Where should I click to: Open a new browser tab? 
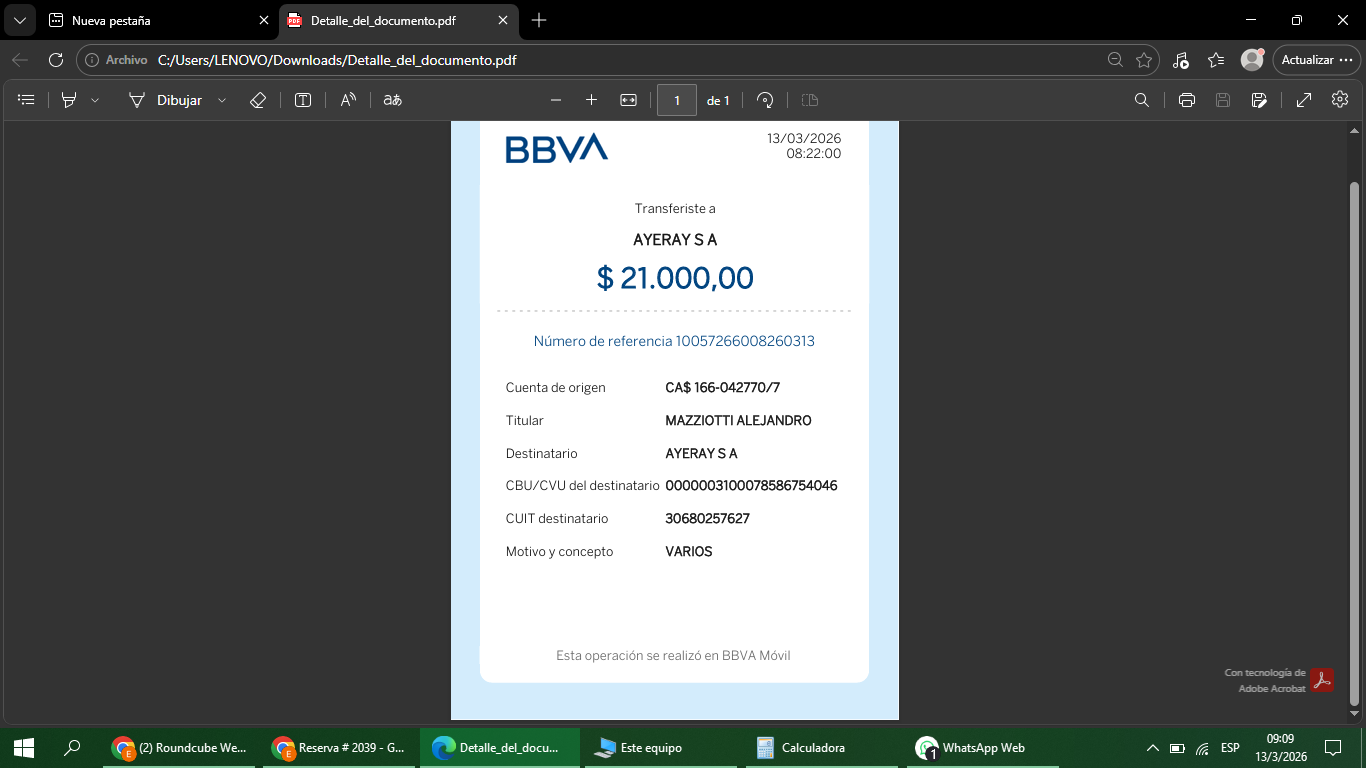tap(539, 20)
